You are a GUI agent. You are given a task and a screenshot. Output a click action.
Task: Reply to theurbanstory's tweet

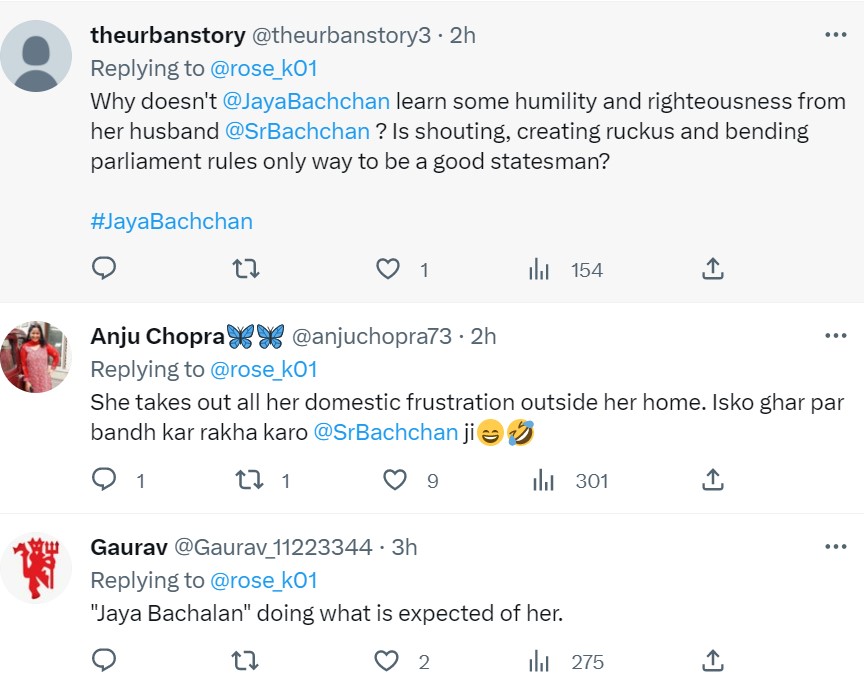[x=104, y=269]
